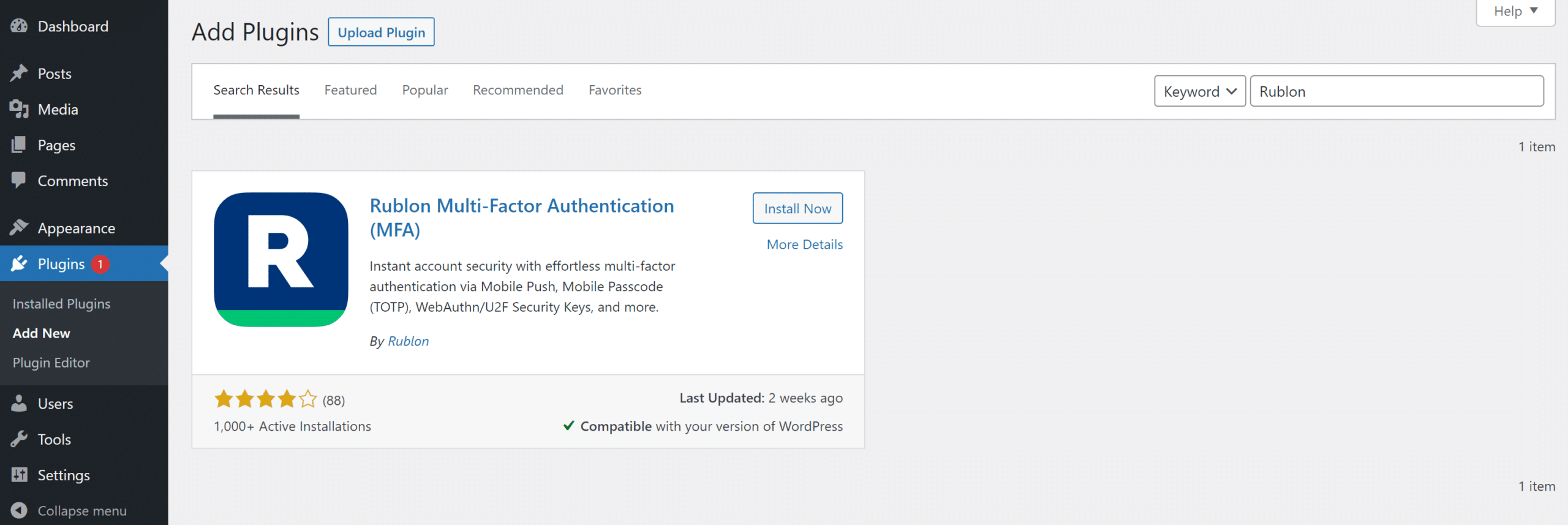Switch to the Popular tab
Screen dimensions: 1568x525
click(x=424, y=90)
